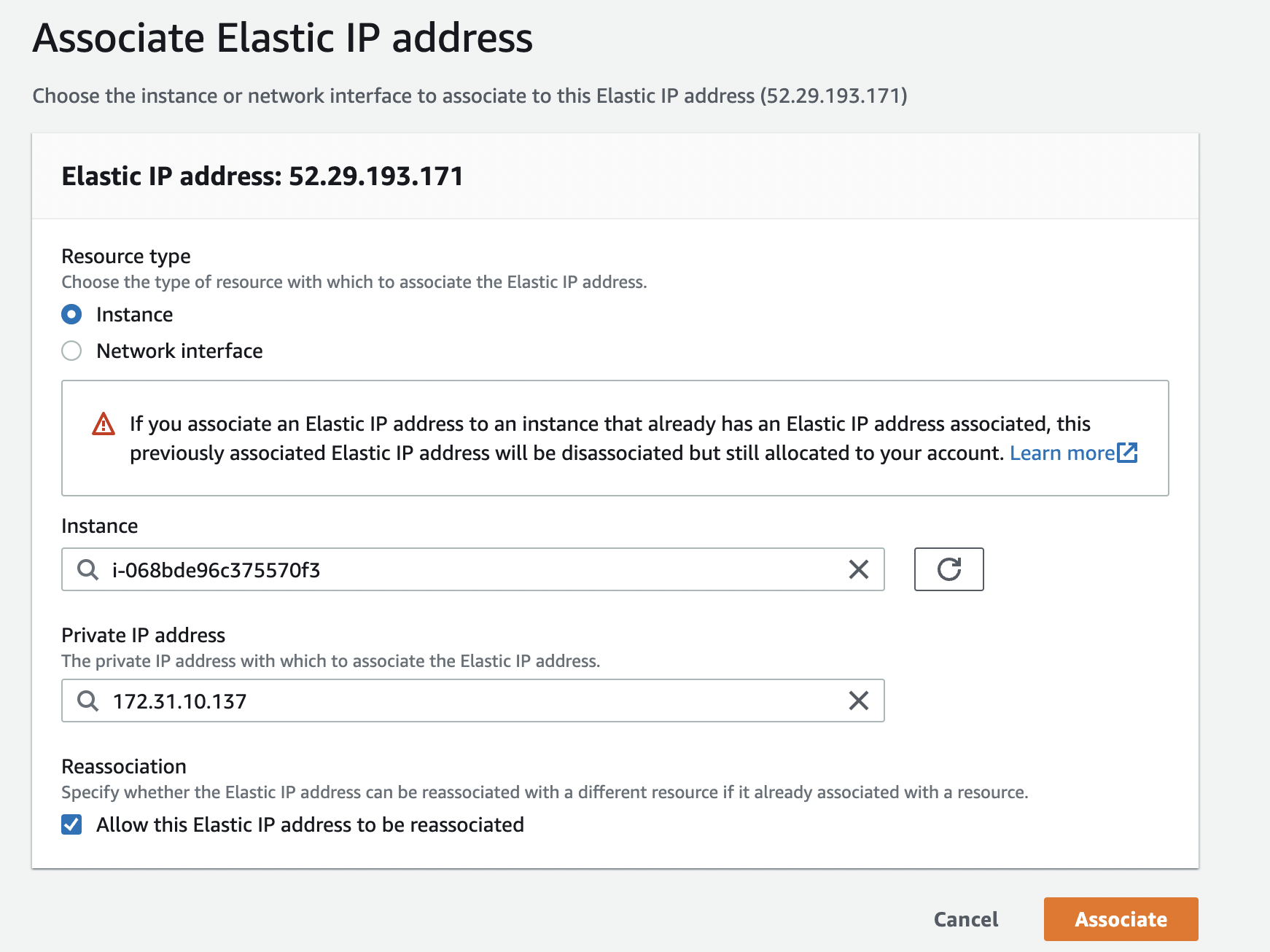This screenshot has width=1270, height=952.
Task: Open the Private IP address dropdown
Action: 474,701
